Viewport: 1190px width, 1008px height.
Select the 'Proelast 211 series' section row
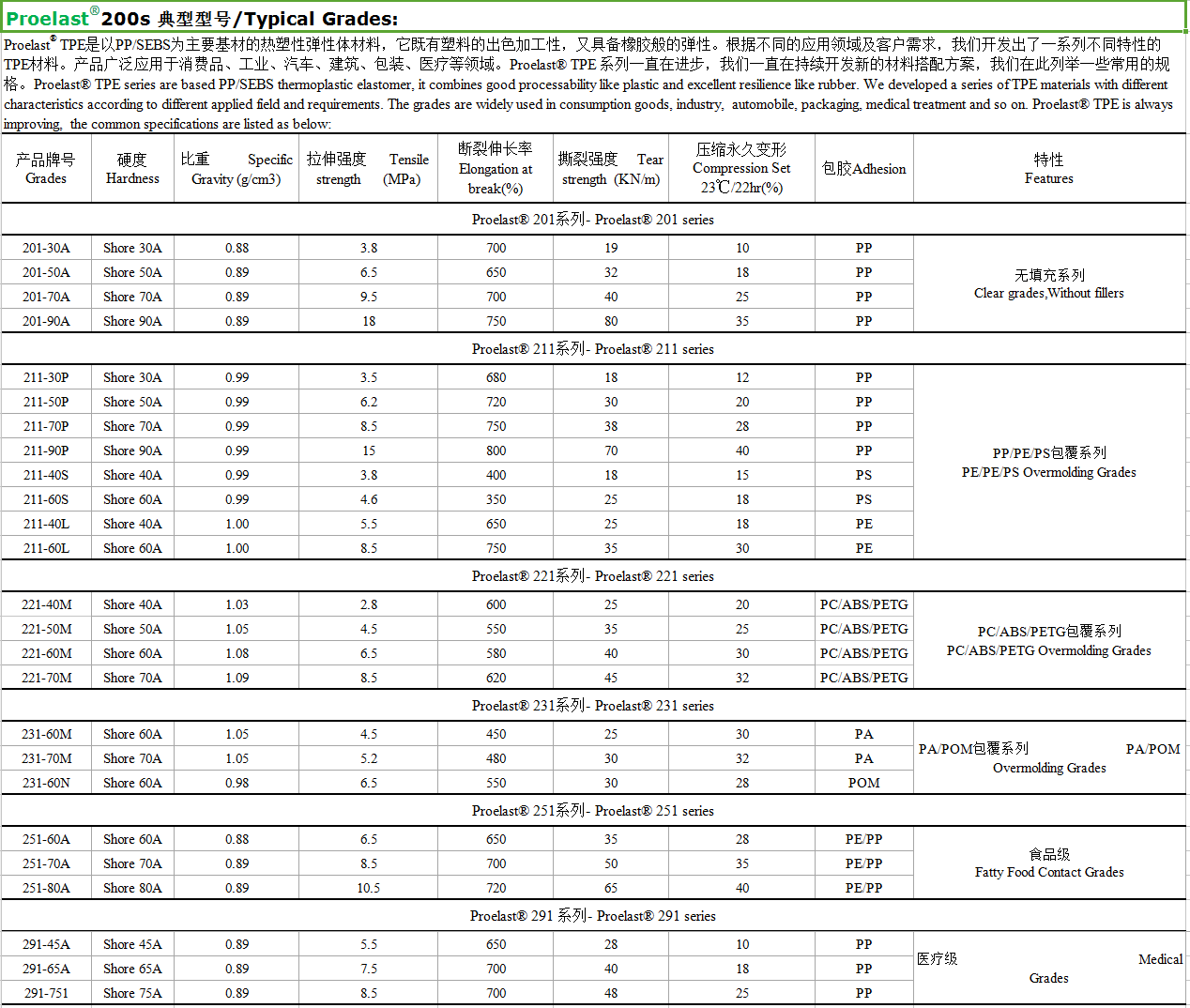[593, 348]
